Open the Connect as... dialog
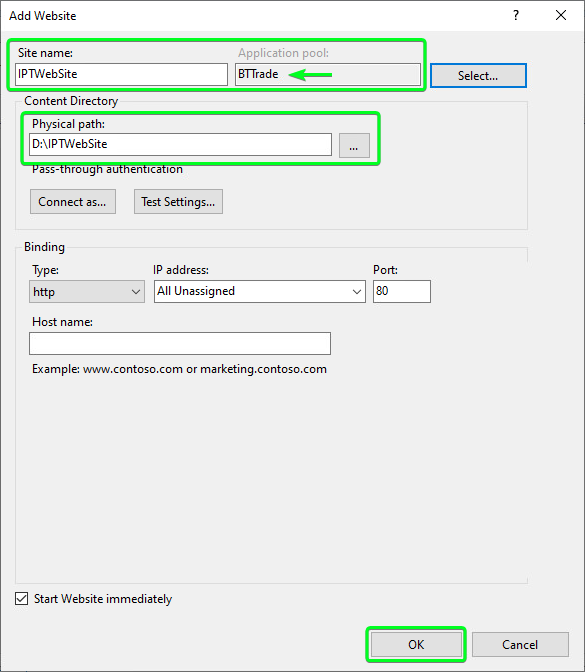The image size is (585, 672). tap(73, 201)
